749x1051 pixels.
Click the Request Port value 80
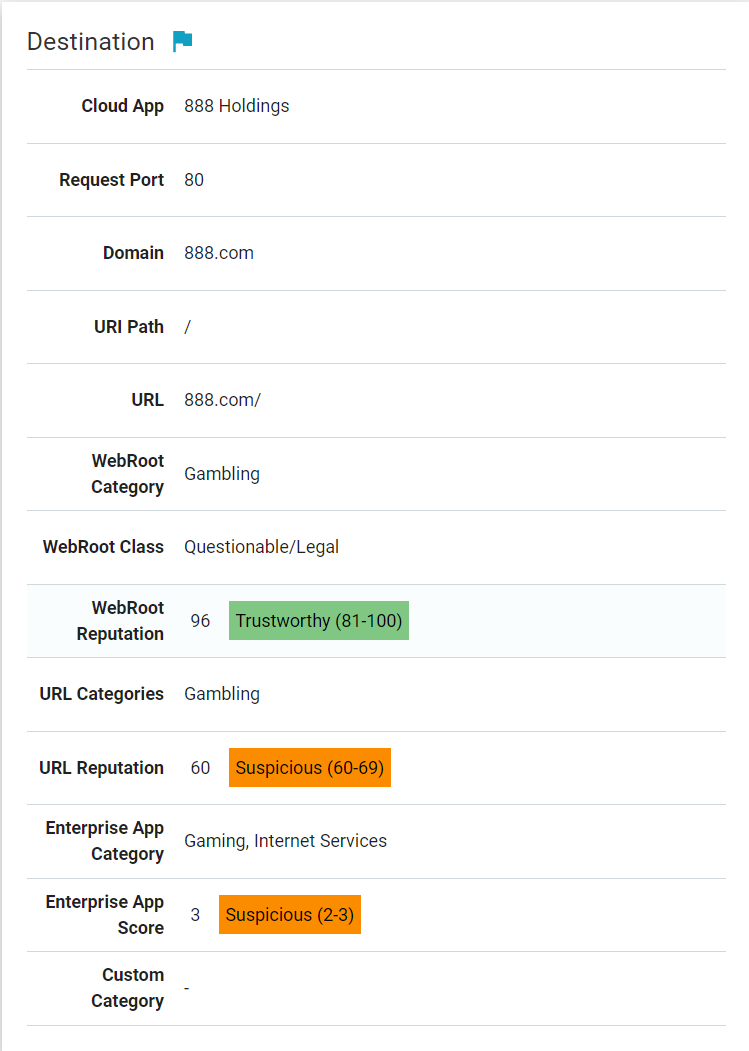tap(194, 180)
